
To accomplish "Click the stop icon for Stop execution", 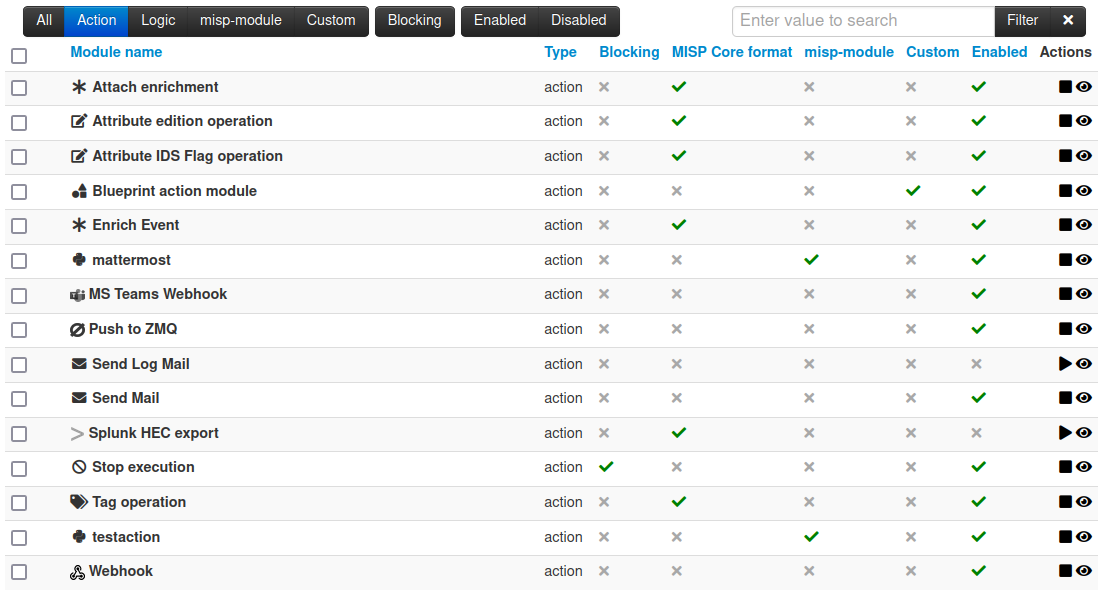I will pyautogui.click(x=1065, y=467).
